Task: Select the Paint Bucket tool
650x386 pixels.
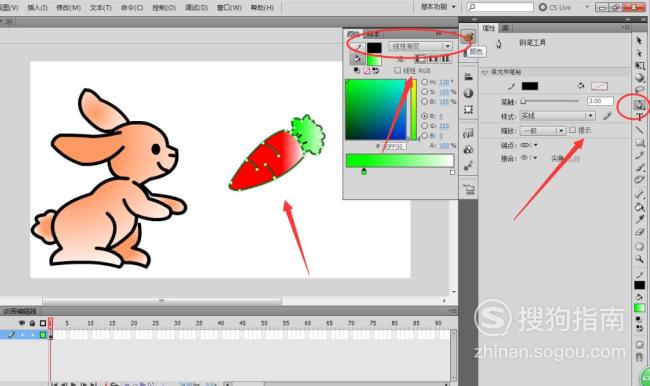Action: (x=639, y=207)
